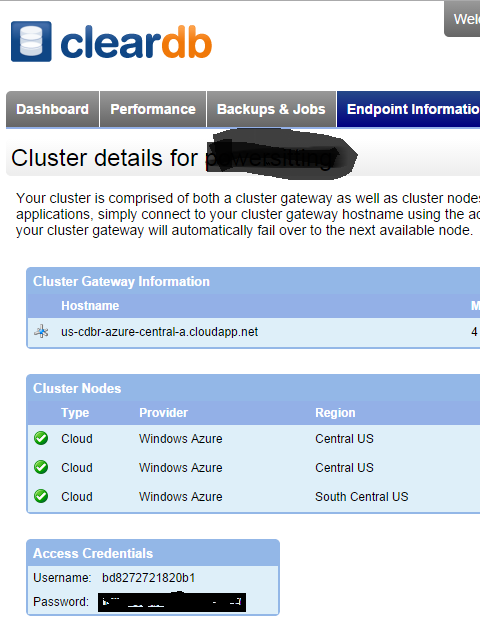The image size is (480, 621).
Task: Click Windows Azure in the South Central US row
Action: [x=181, y=497]
